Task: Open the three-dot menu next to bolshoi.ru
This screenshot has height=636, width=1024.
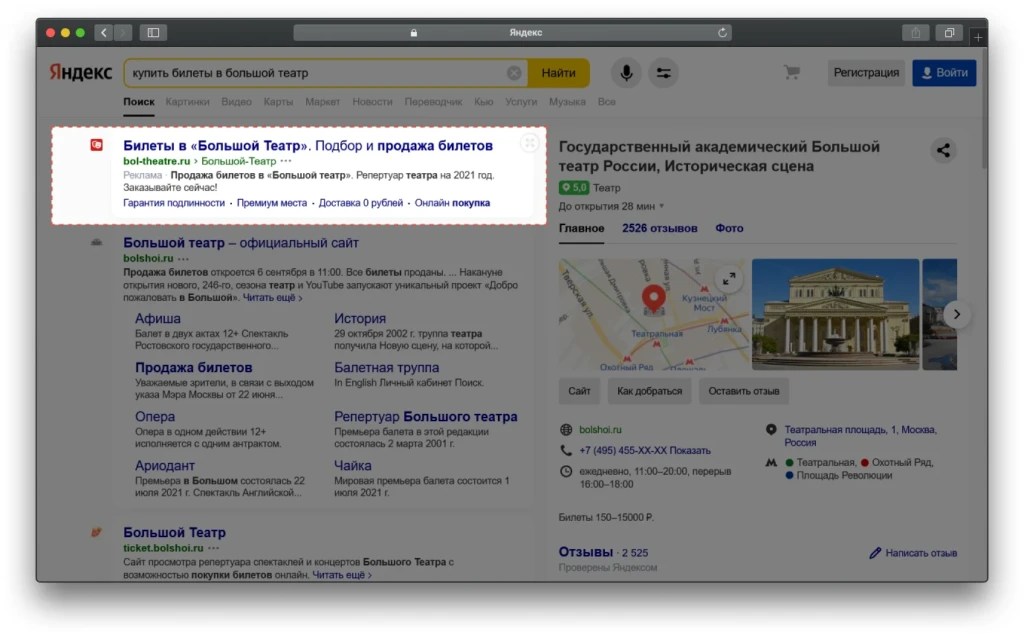Action: 184,259
